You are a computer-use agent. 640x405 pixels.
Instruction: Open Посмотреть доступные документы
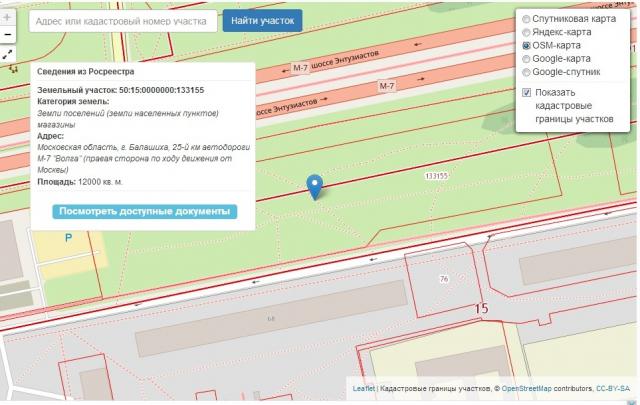[144, 212]
